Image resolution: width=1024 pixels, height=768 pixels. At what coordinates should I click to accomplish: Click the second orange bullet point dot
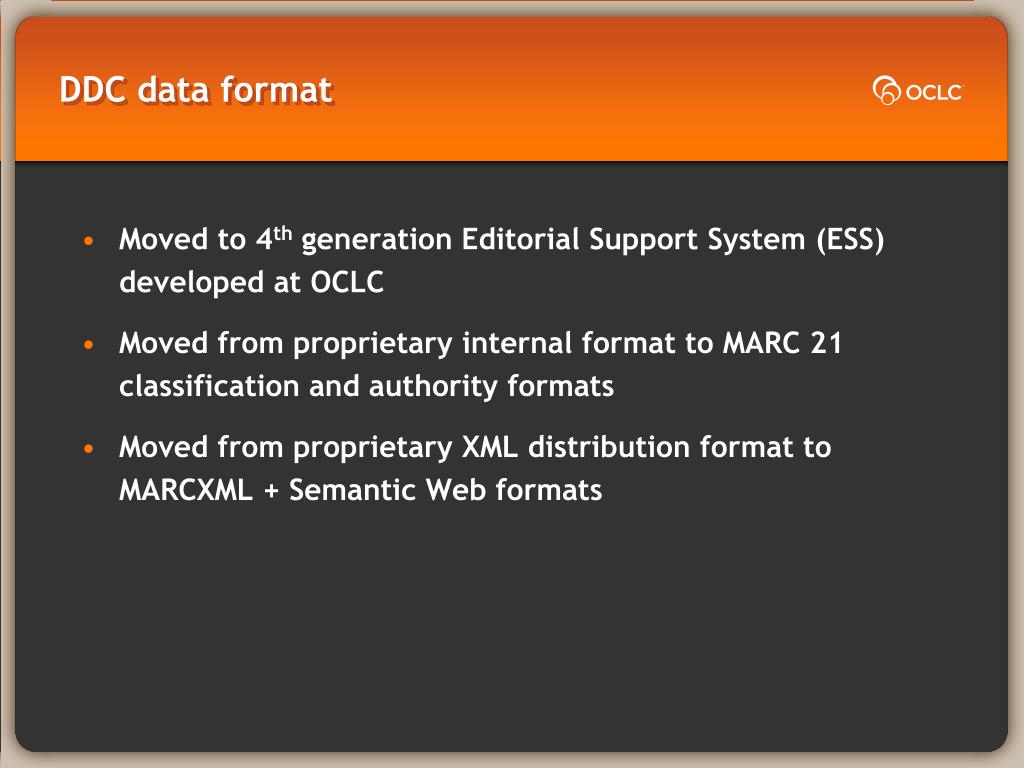pos(89,345)
